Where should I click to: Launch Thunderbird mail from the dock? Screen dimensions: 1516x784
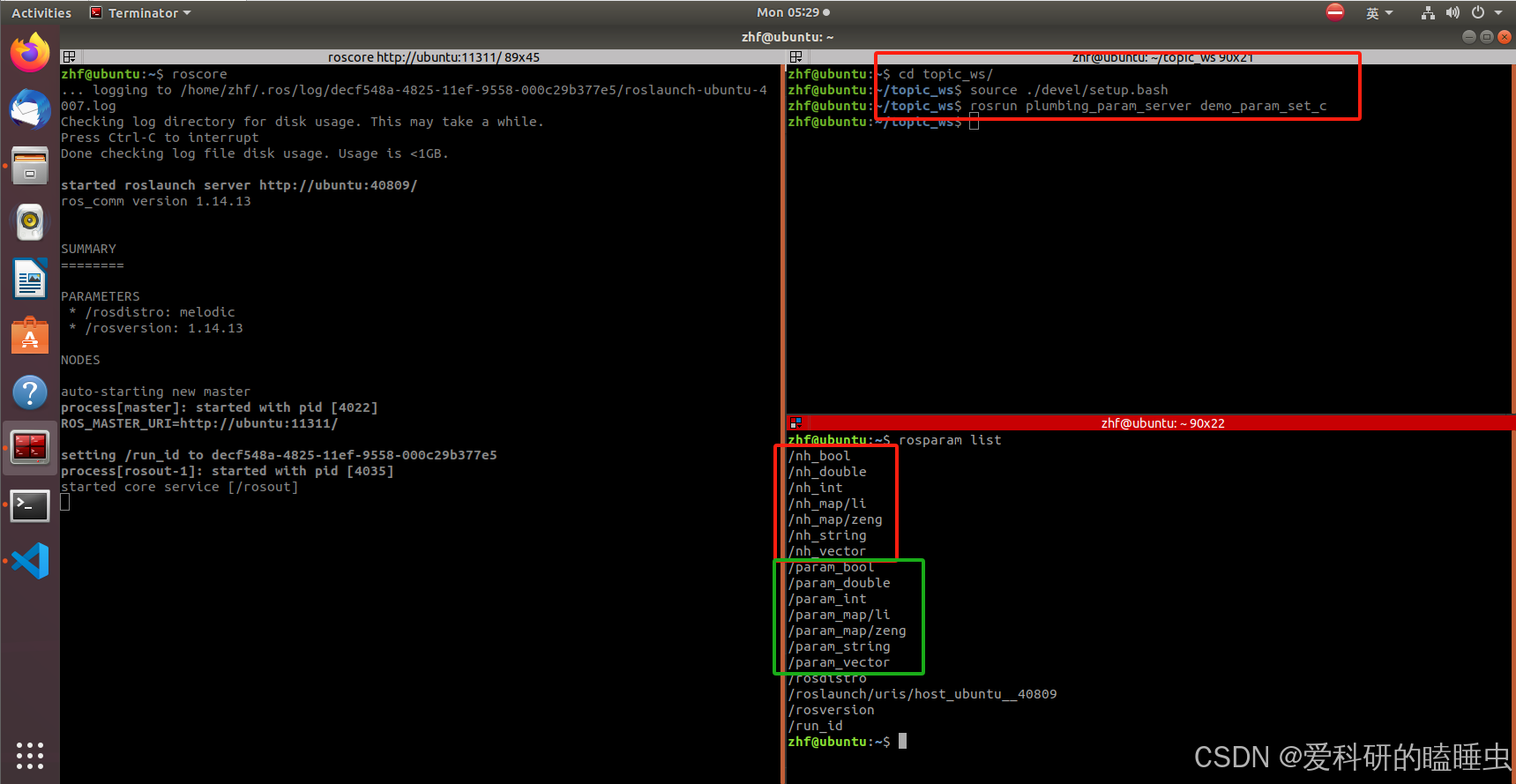pos(30,109)
